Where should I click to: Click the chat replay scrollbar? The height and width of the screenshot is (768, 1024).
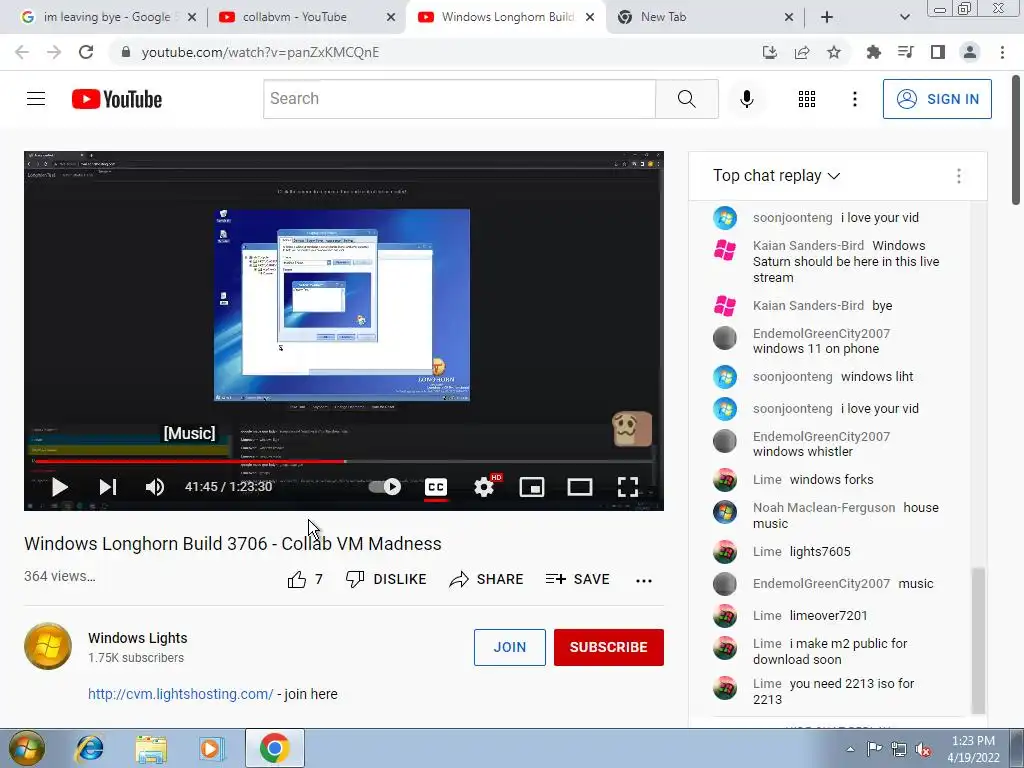tap(978, 640)
